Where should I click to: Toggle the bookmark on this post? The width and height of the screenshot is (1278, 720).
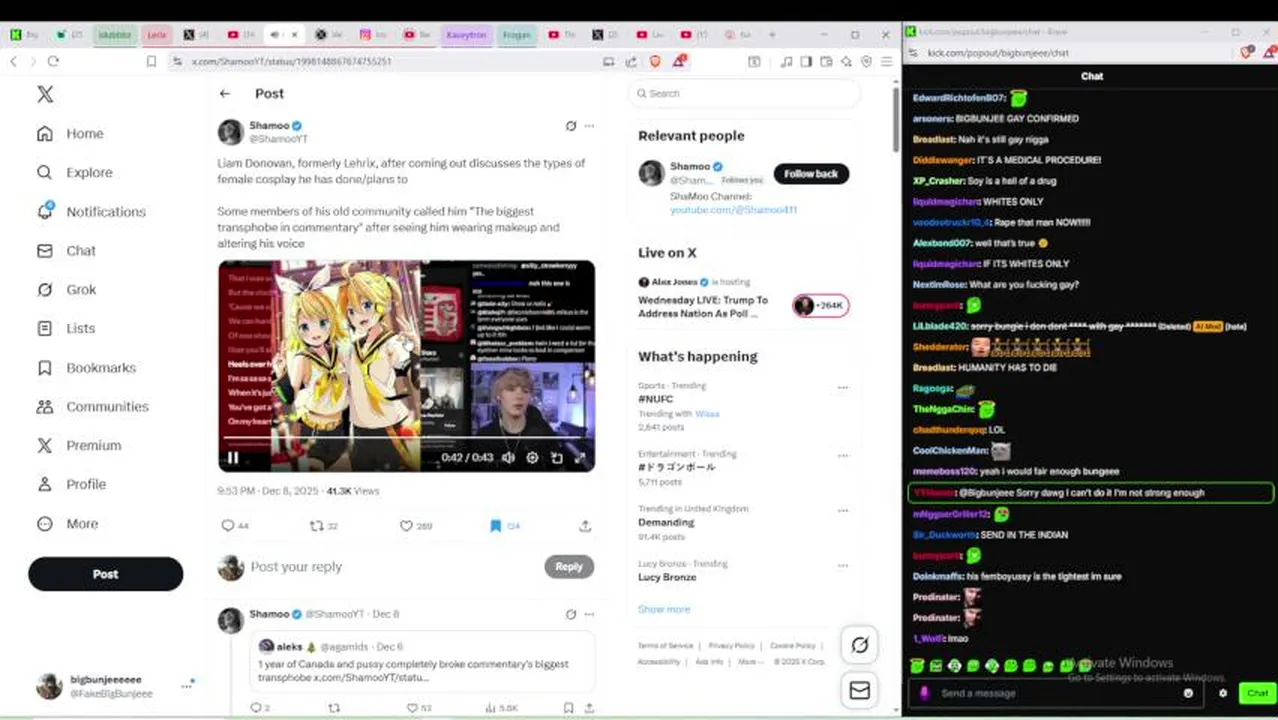pos(495,525)
